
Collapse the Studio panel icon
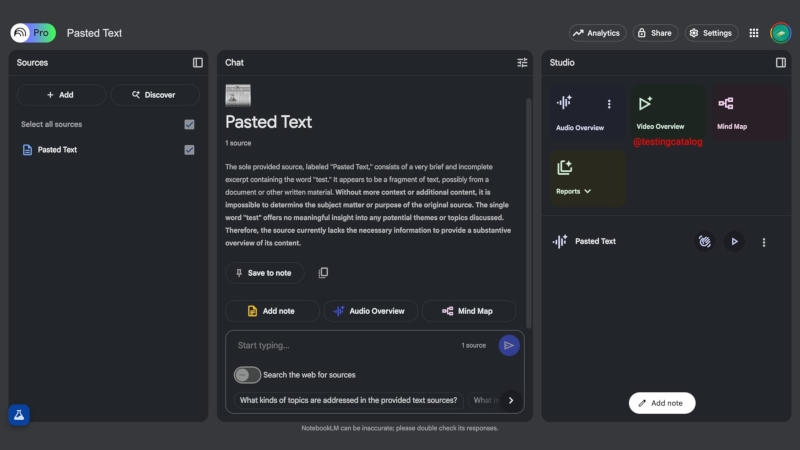[781, 62]
